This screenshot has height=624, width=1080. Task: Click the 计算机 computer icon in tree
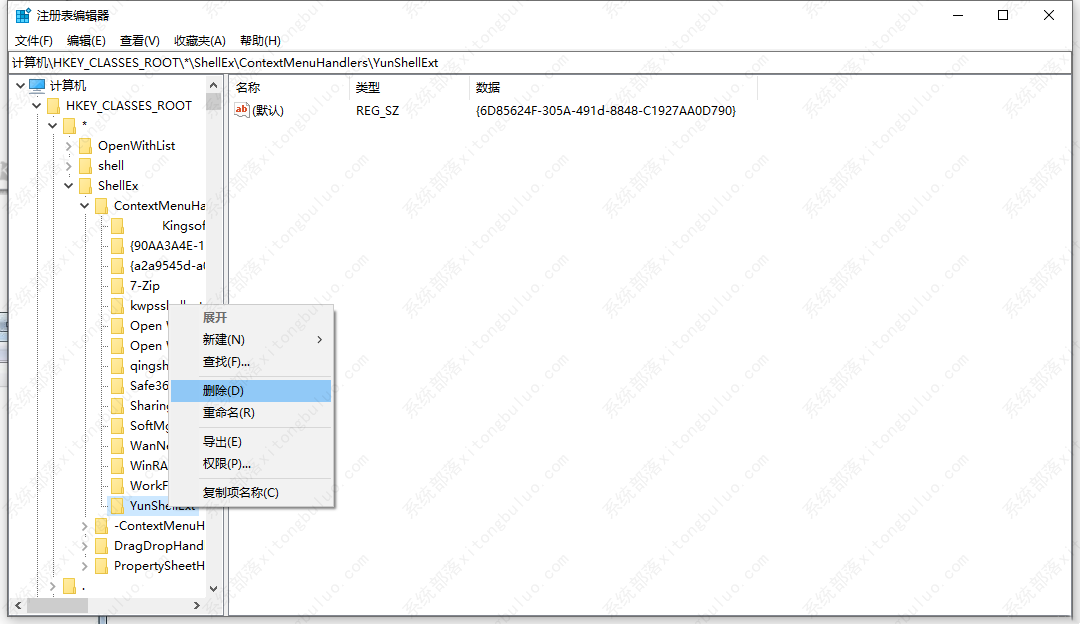(x=37, y=86)
